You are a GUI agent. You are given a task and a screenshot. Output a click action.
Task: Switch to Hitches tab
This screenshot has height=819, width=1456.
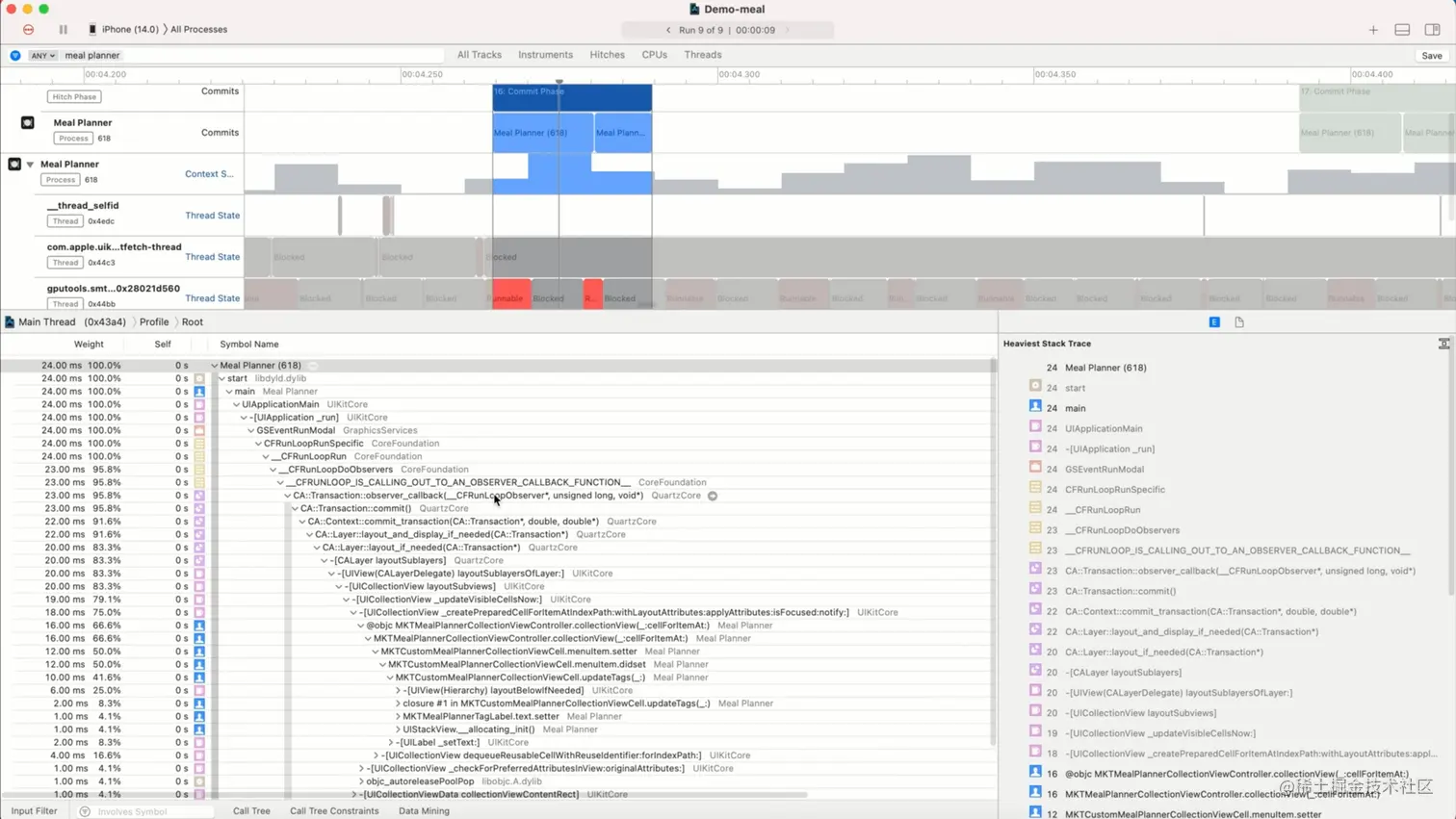pyautogui.click(x=607, y=55)
